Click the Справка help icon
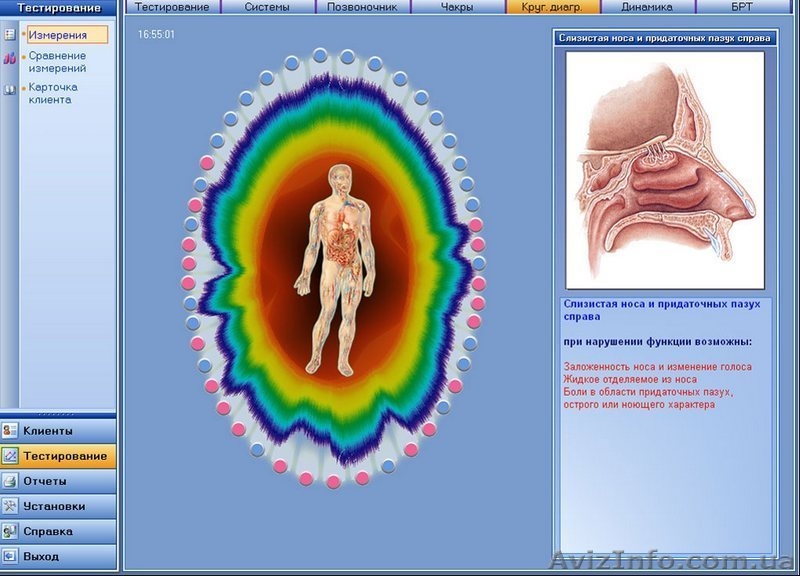 click(x=10, y=531)
